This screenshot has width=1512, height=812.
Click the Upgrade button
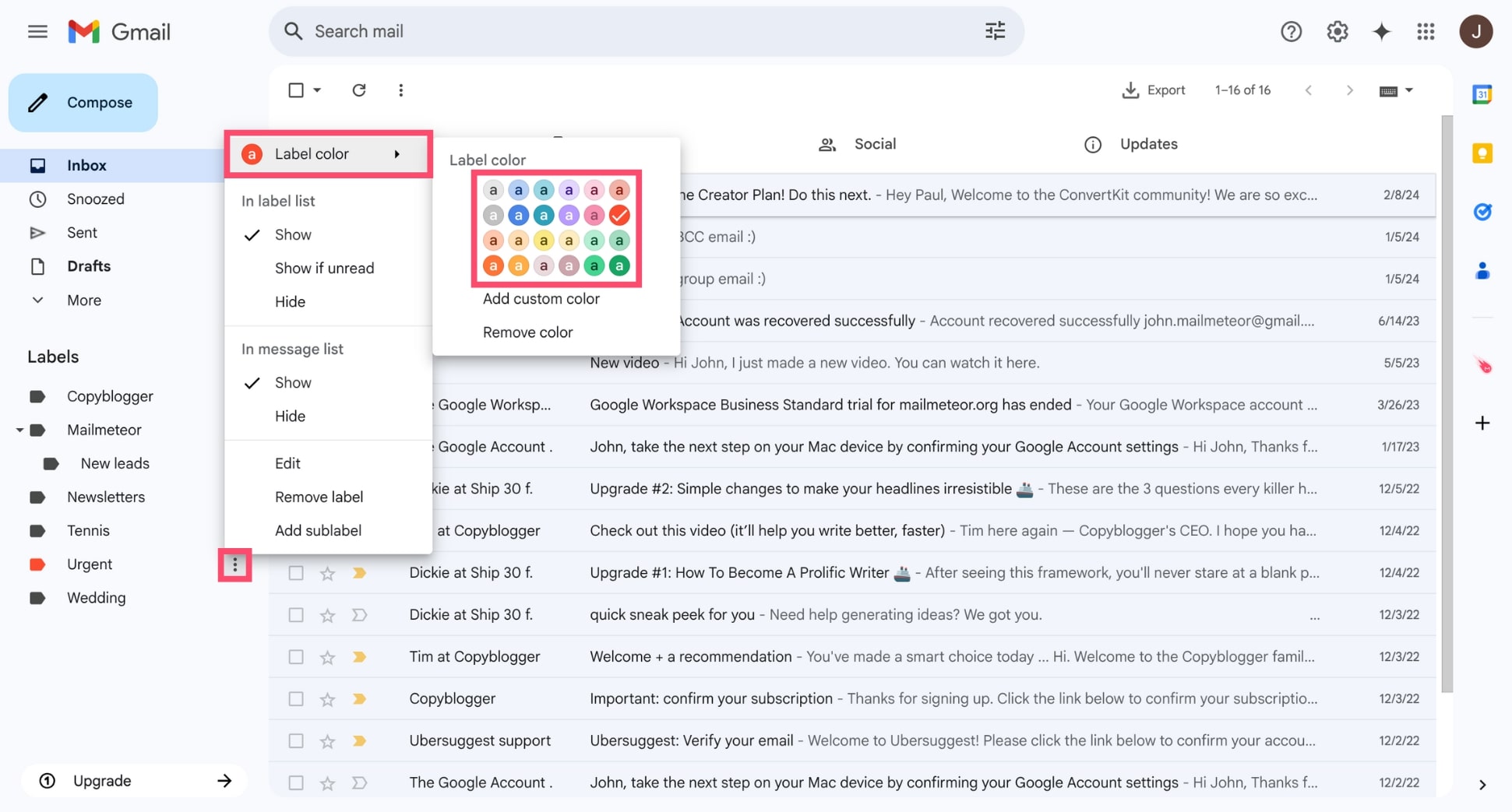[x=134, y=781]
